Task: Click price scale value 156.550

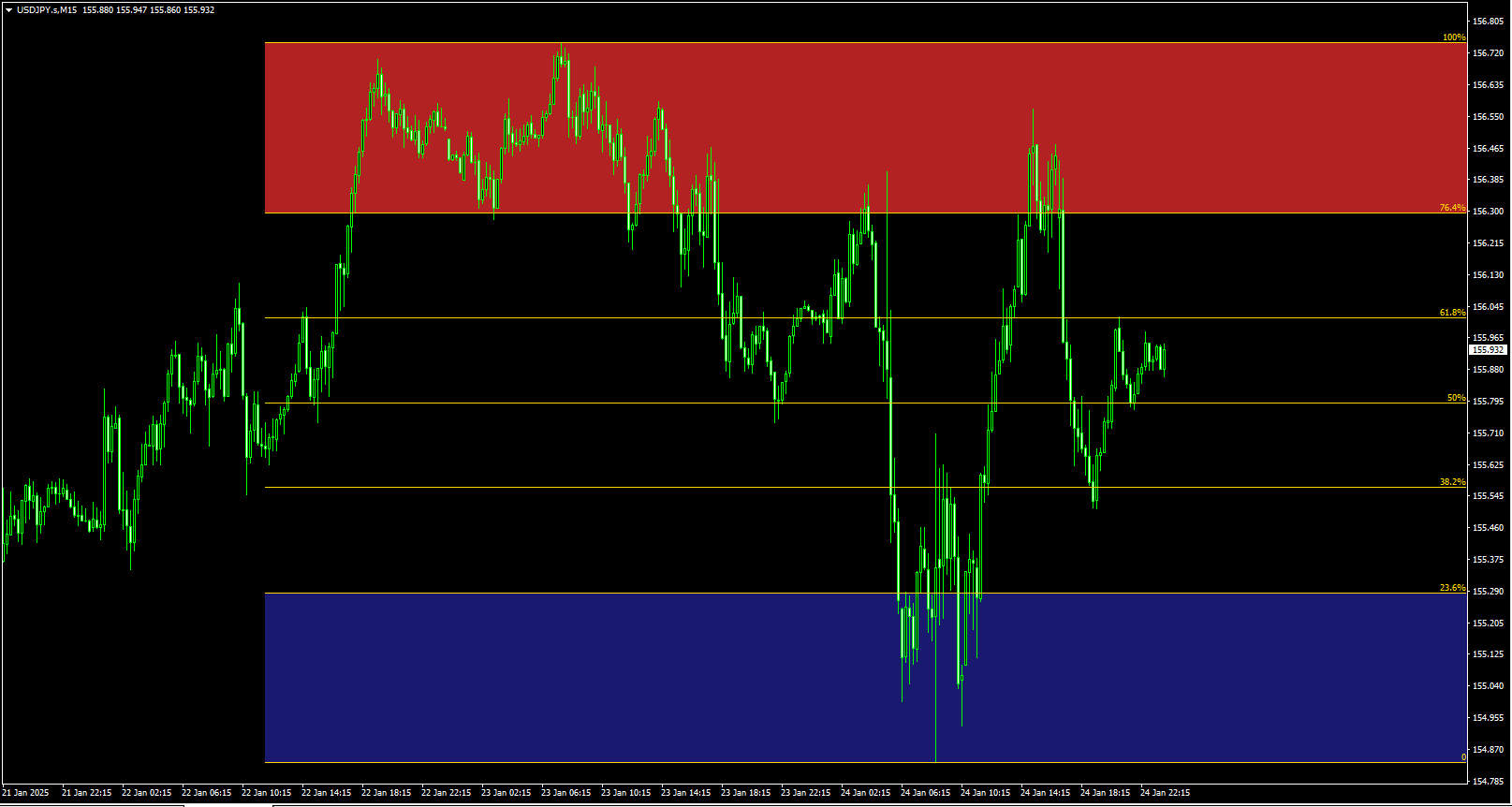Action: [1488, 117]
